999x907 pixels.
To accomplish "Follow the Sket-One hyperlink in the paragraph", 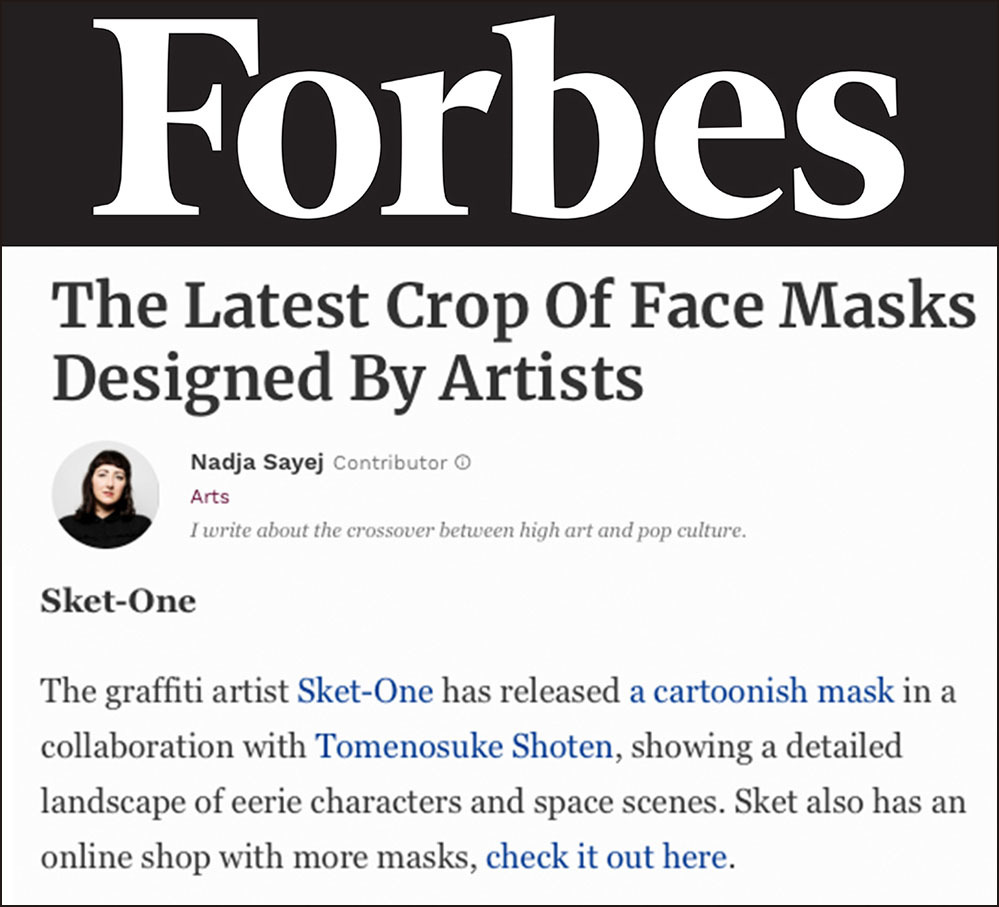I will (x=365, y=691).
